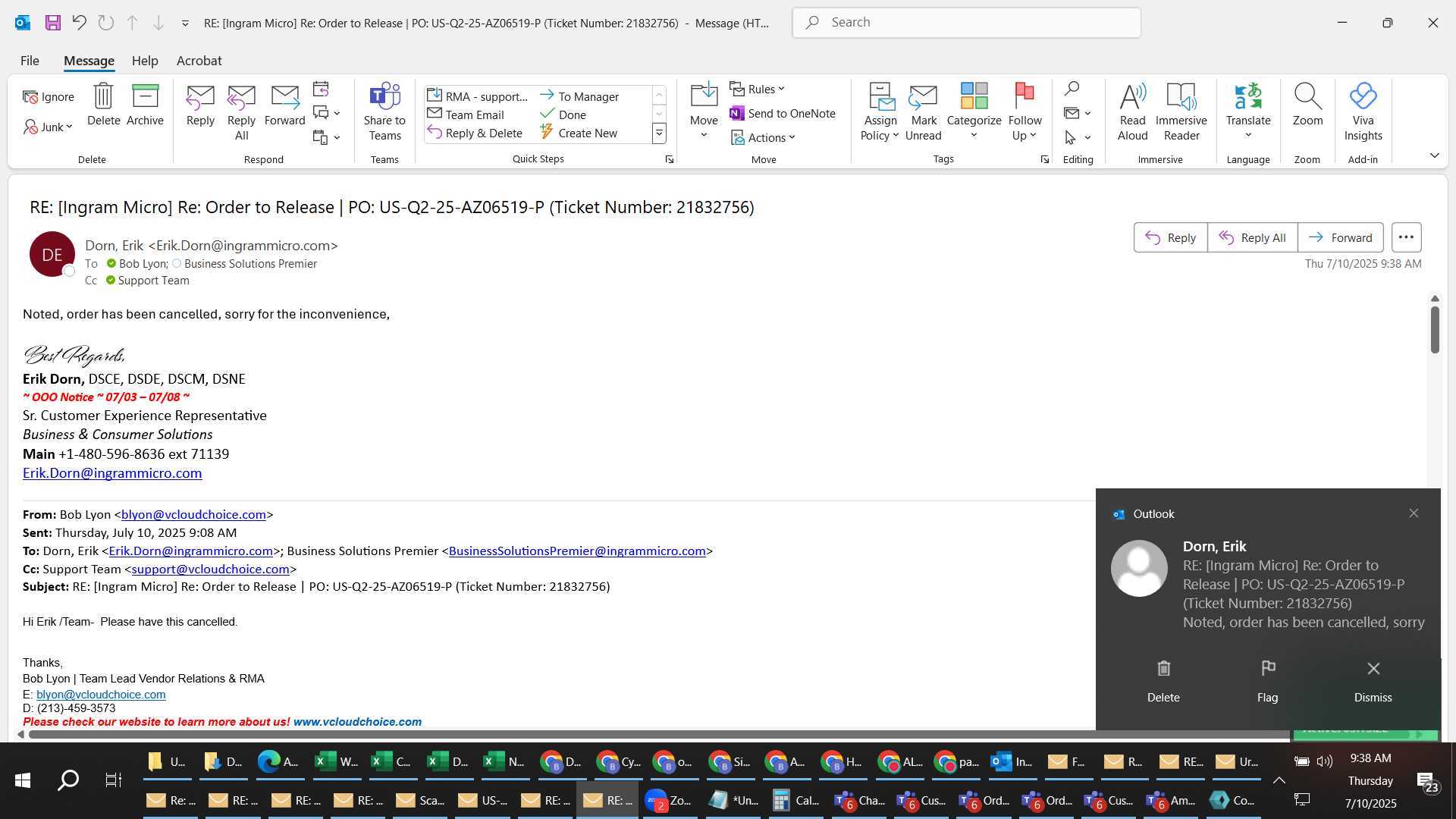Open Erik.Dorn@ingrammicro.com signature link

click(x=112, y=473)
